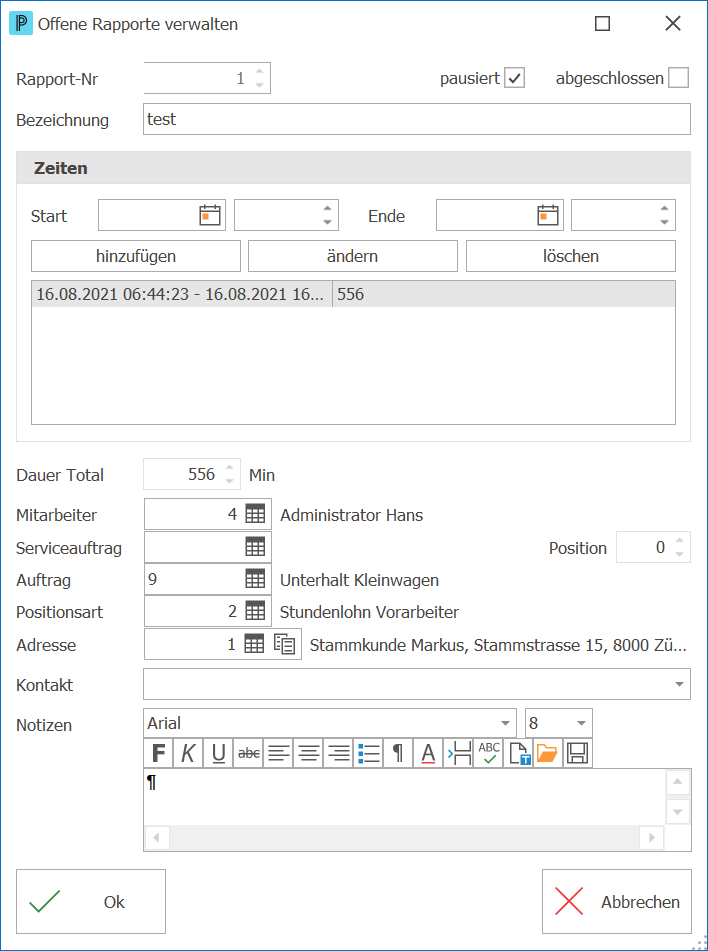Open the Serviceauftrag lookup table

[255, 547]
